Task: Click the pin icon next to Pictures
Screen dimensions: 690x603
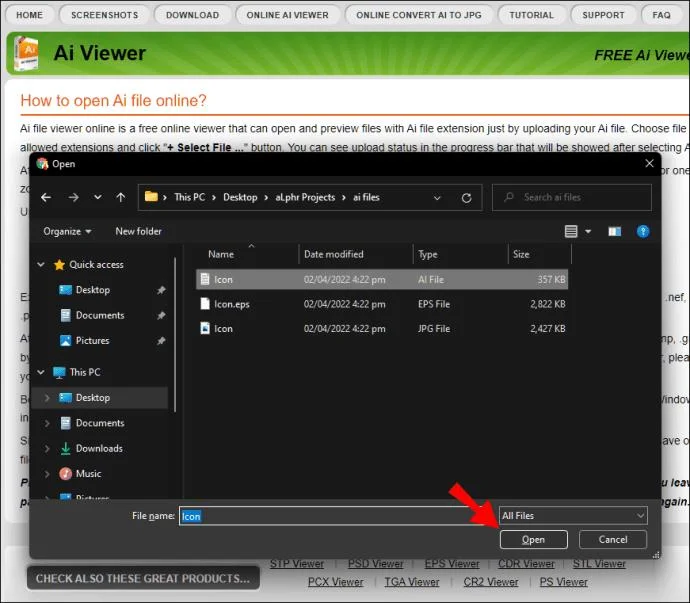Action: pyautogui.click(x=161, y=341)
